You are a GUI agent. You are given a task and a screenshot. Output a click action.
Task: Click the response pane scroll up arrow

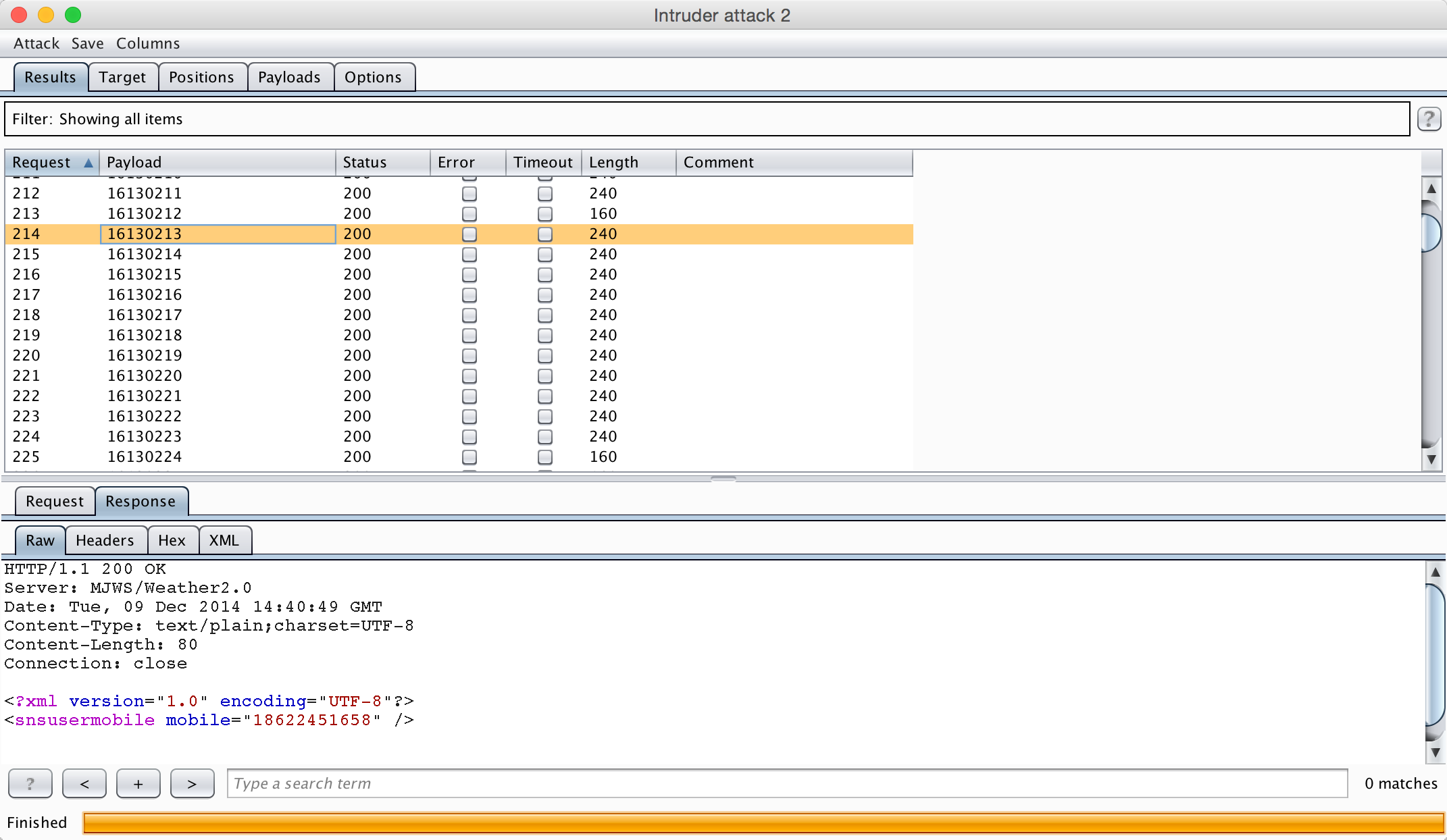[x=1436, y=572]
